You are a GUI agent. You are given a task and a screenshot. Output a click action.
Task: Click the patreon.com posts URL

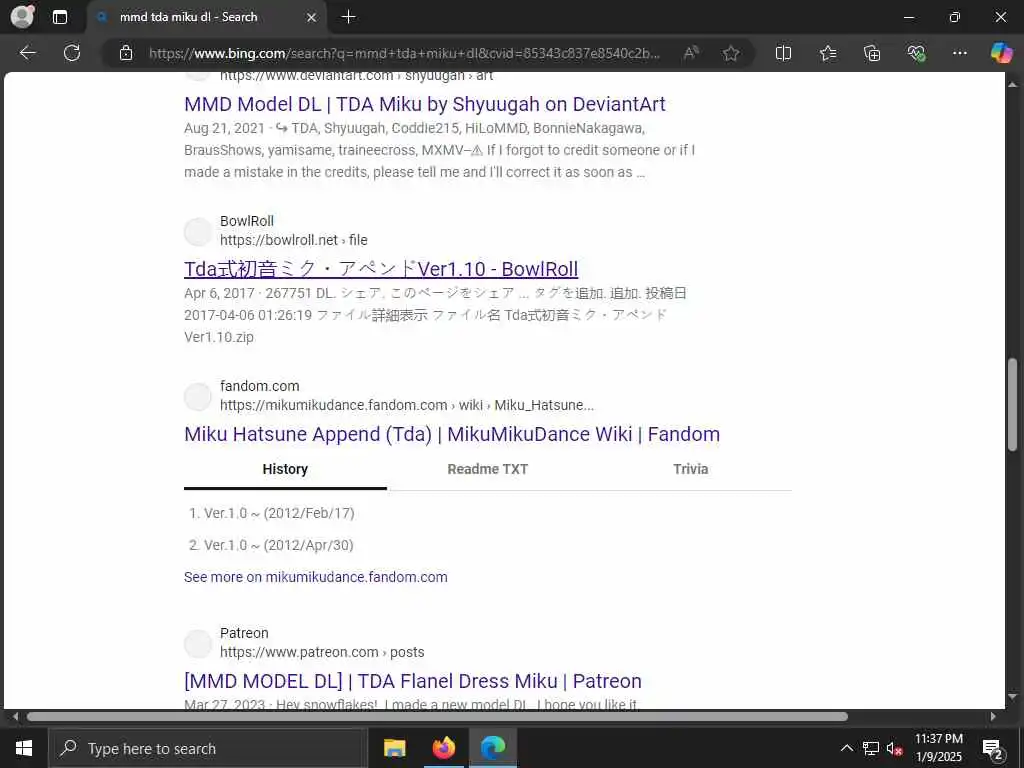322,652
